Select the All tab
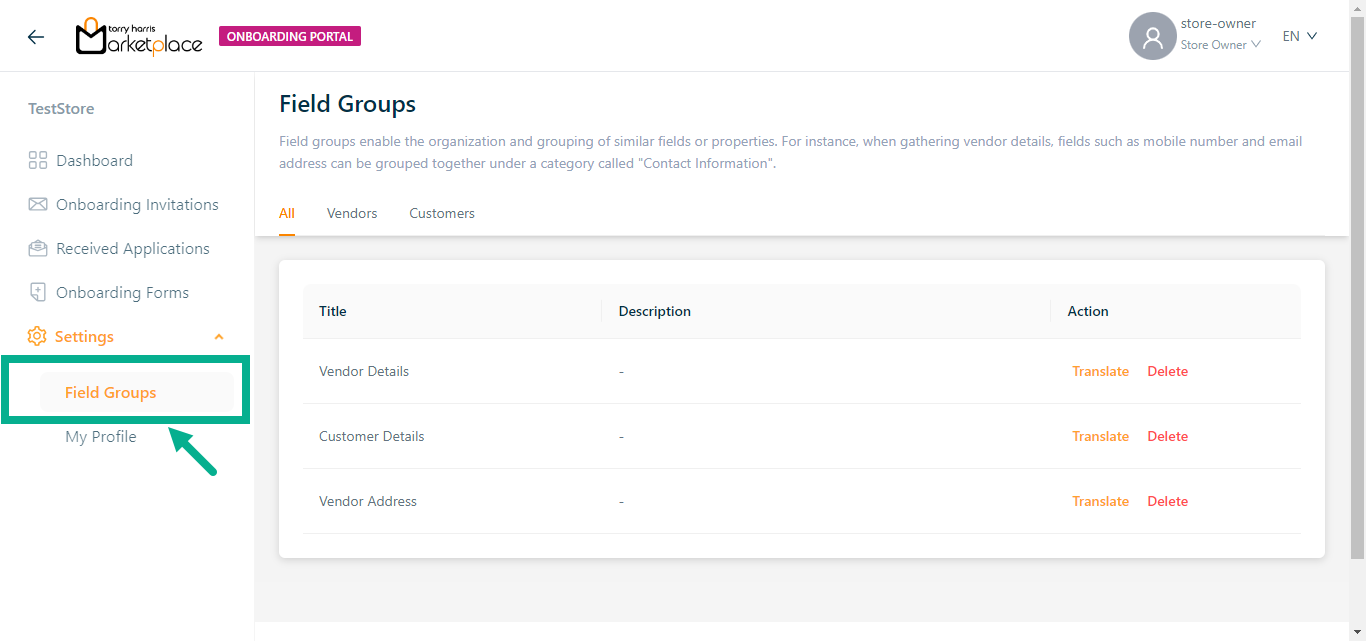Screen dimensions: 1366x641 (287, 213)
